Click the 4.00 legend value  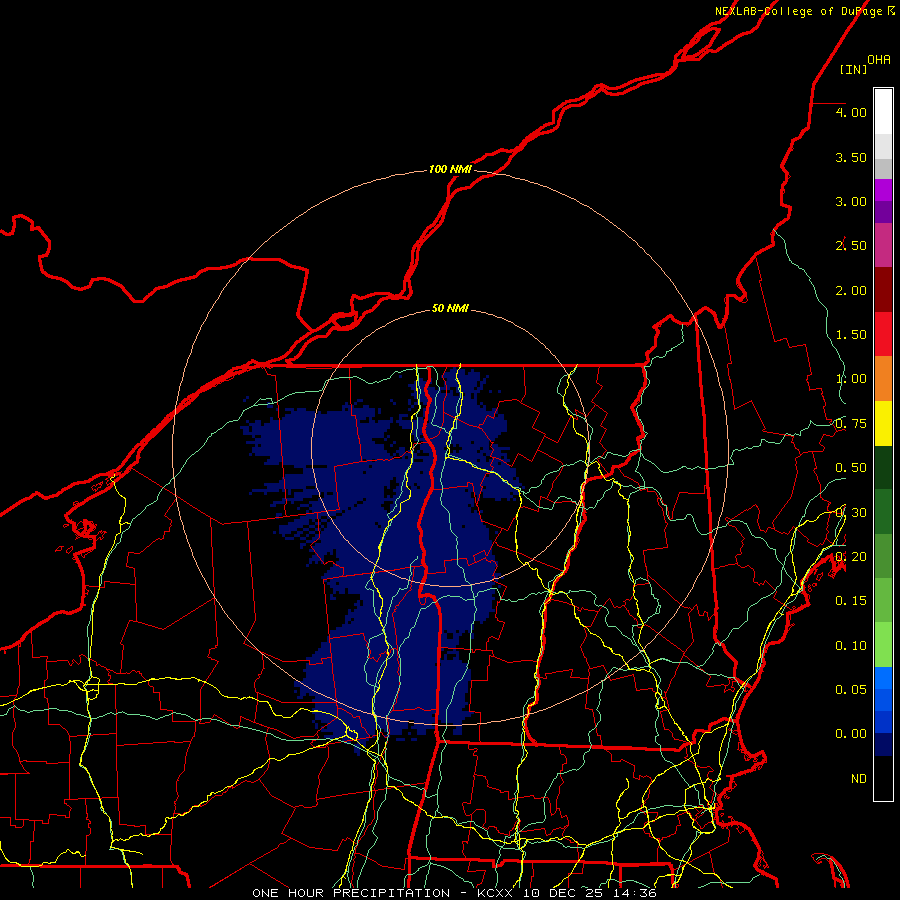(851, 112)
